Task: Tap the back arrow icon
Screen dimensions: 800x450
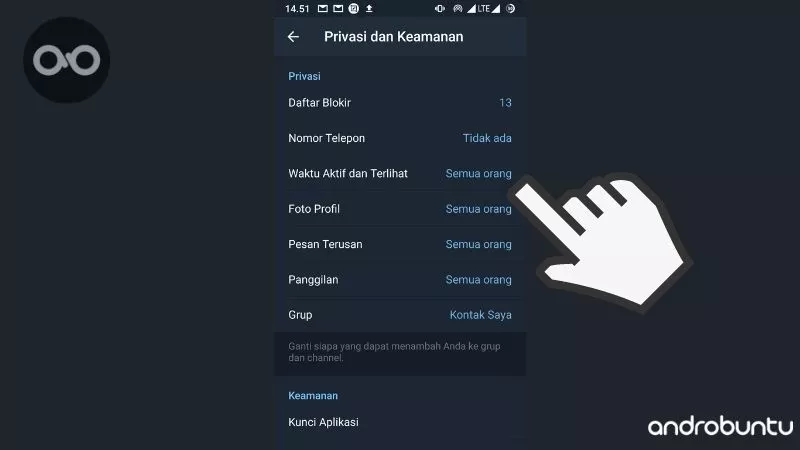Action: (293, 37)
